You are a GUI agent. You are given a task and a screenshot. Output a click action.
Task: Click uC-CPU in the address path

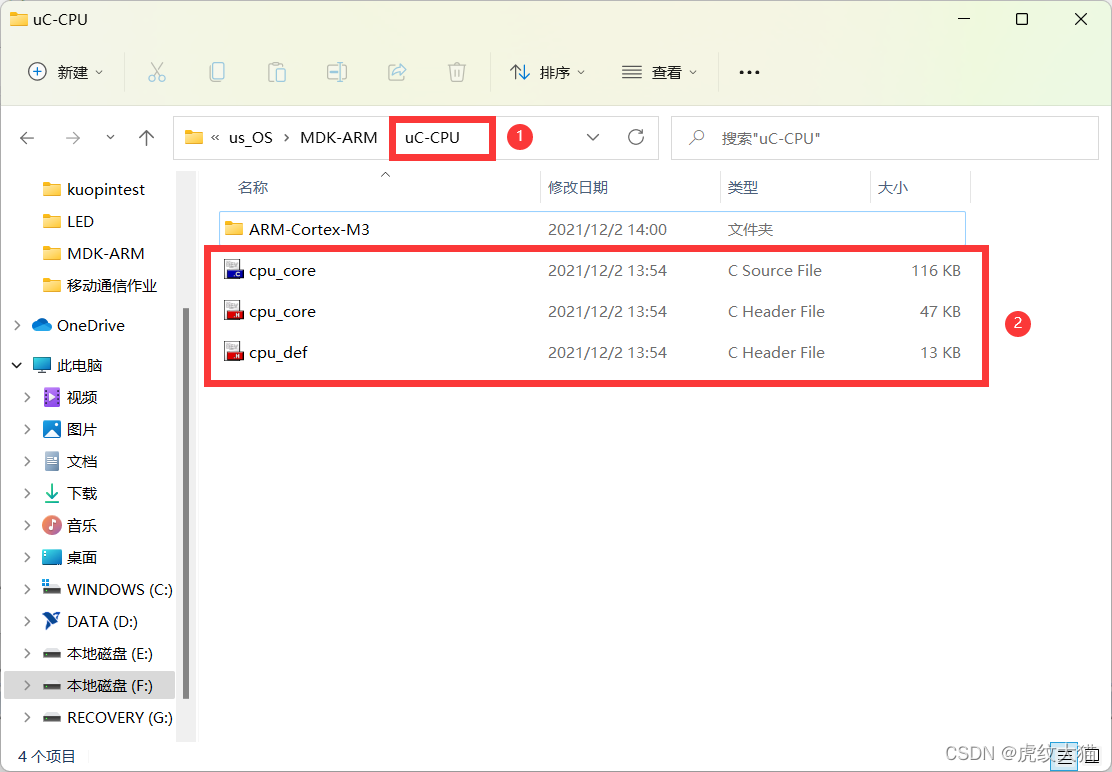click(432, 138)
